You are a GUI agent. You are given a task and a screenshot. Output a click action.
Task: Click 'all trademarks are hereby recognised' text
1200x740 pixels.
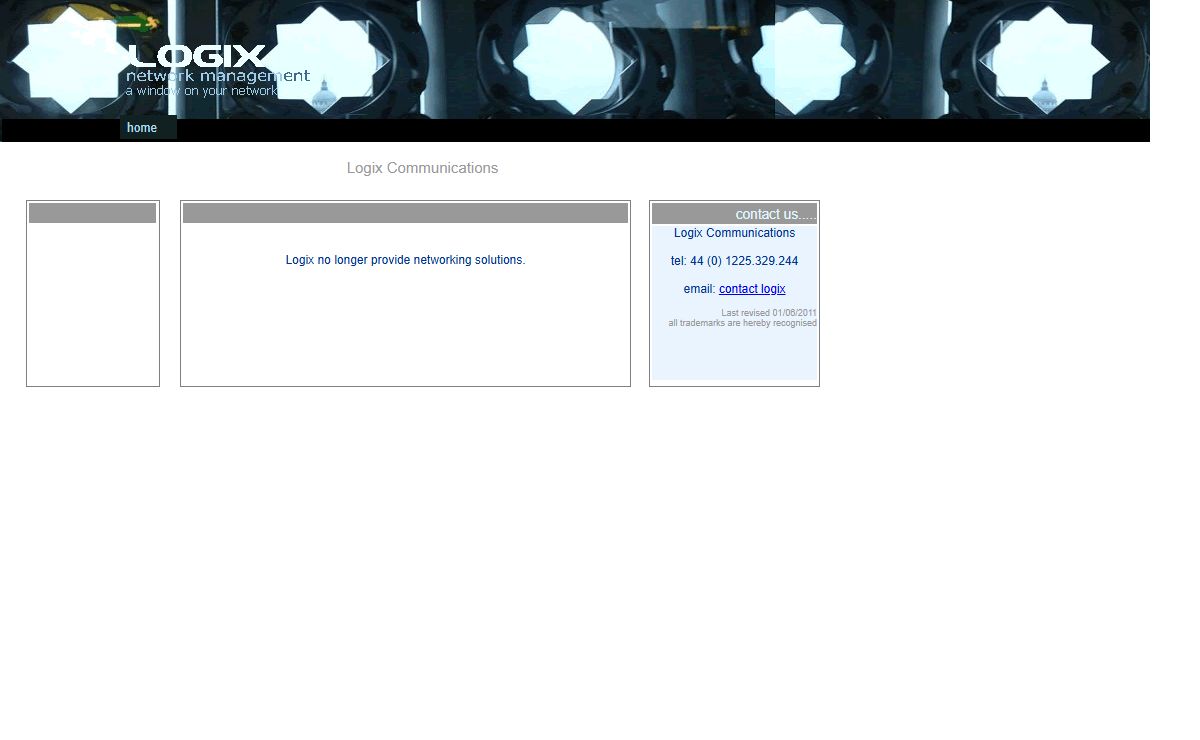742,323
